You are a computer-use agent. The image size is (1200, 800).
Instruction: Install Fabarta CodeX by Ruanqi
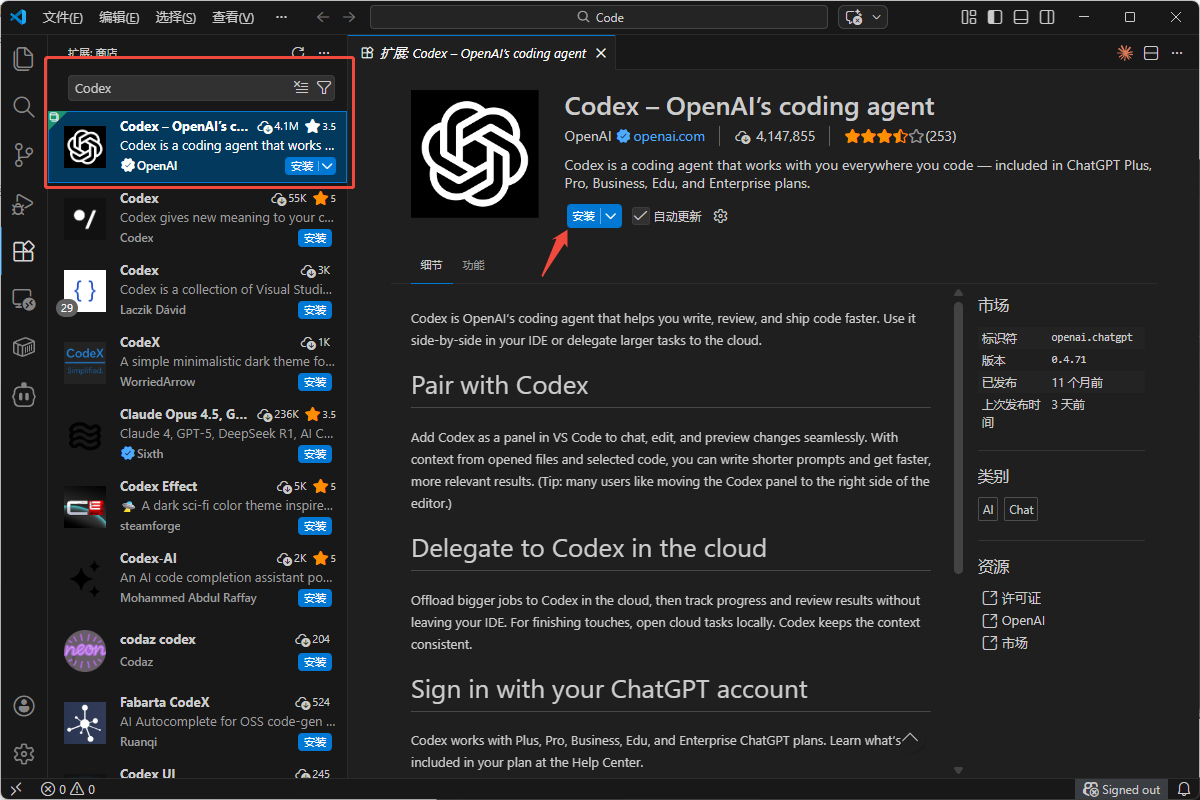pyautogui.click(x=315, y=742)
